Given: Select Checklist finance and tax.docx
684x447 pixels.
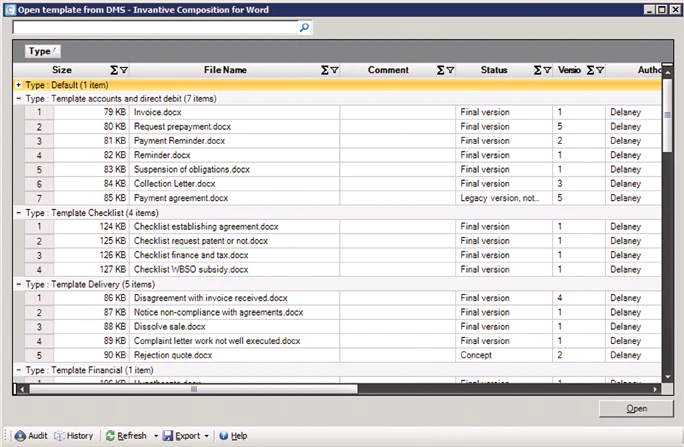Looking at the screenshot, I should point(191,255).
